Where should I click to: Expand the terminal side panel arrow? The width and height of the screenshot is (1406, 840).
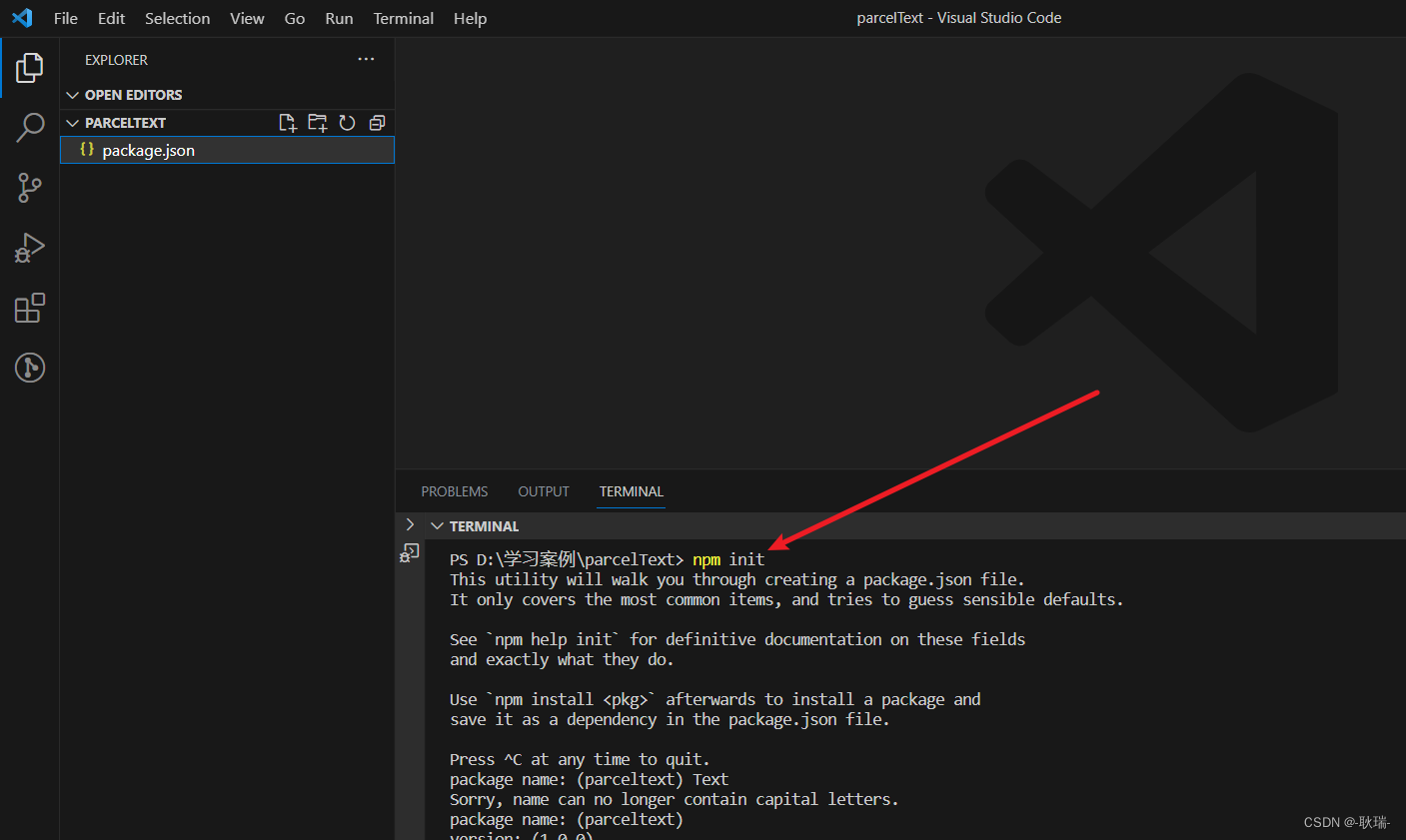410,524
